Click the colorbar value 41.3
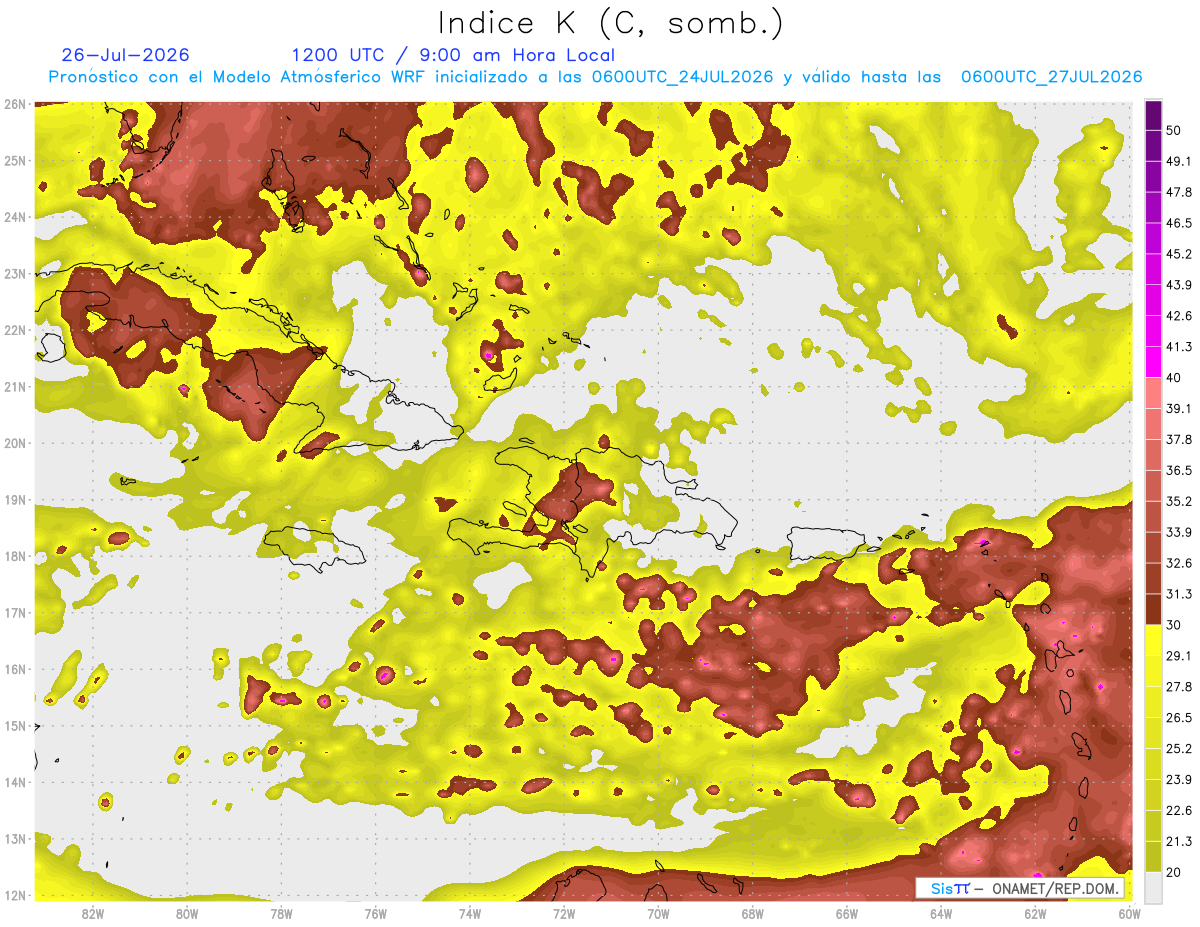Image resolution: width=1200 pixels, height=927 pixels. tap(1179, 347)
